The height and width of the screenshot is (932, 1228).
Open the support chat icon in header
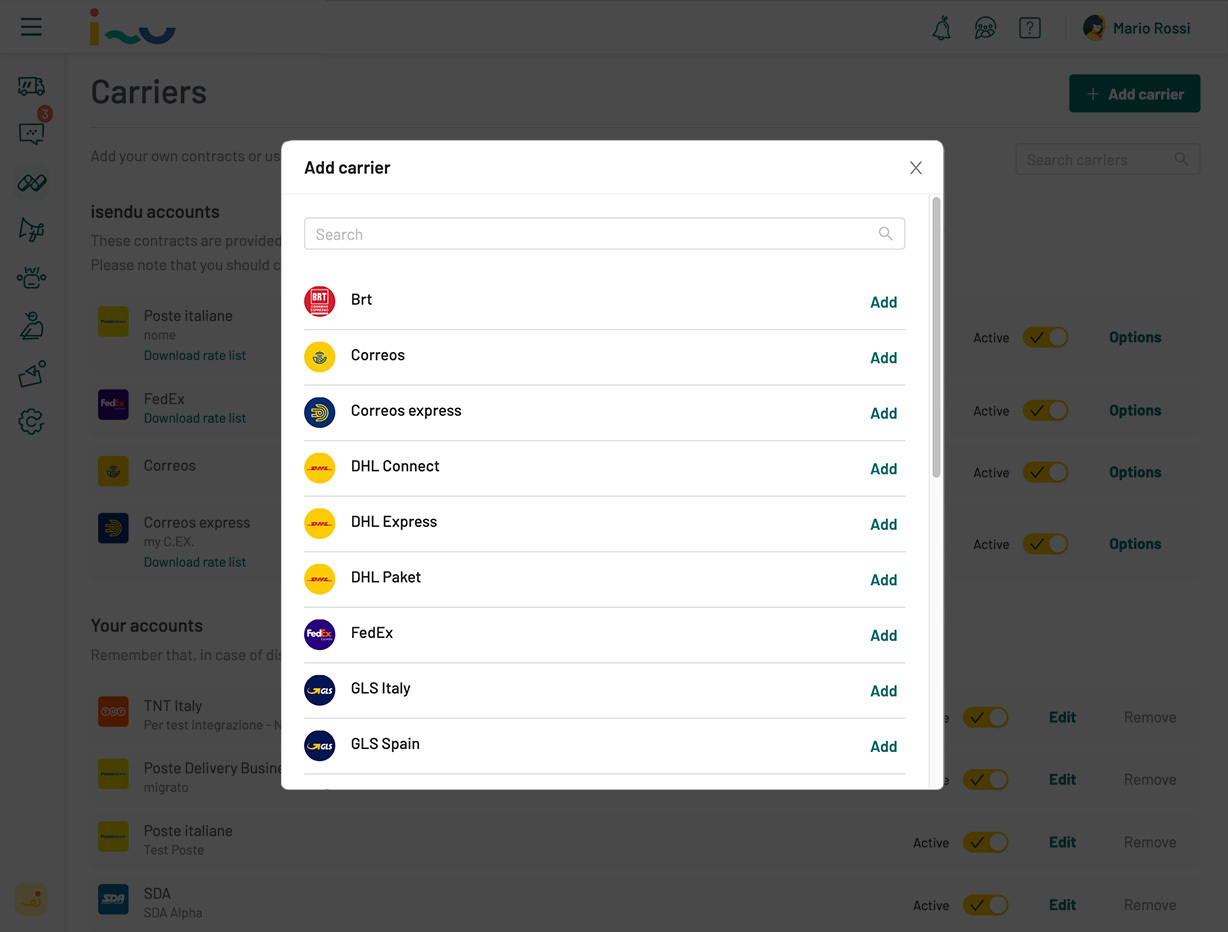(x=985, y=28)
